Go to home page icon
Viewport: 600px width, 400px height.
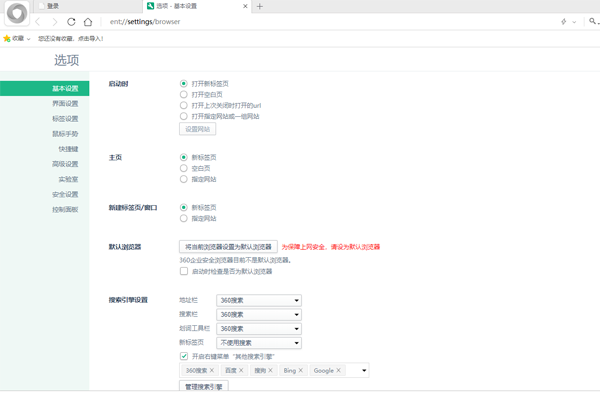pos(88,21)
